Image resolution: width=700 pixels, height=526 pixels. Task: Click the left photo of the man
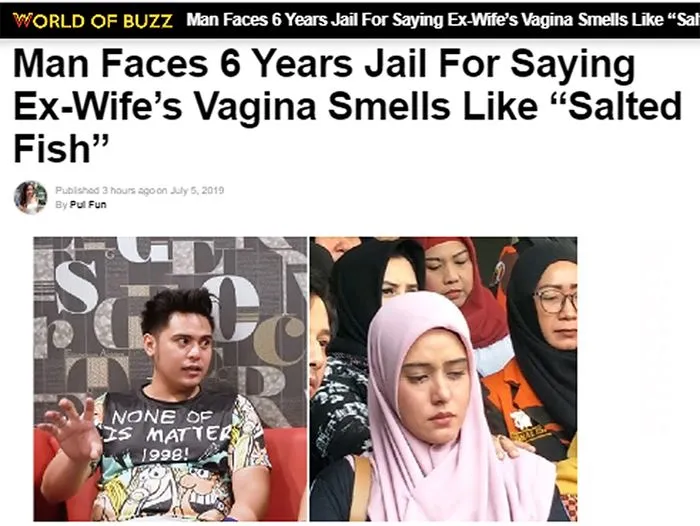tap(170, 379)
